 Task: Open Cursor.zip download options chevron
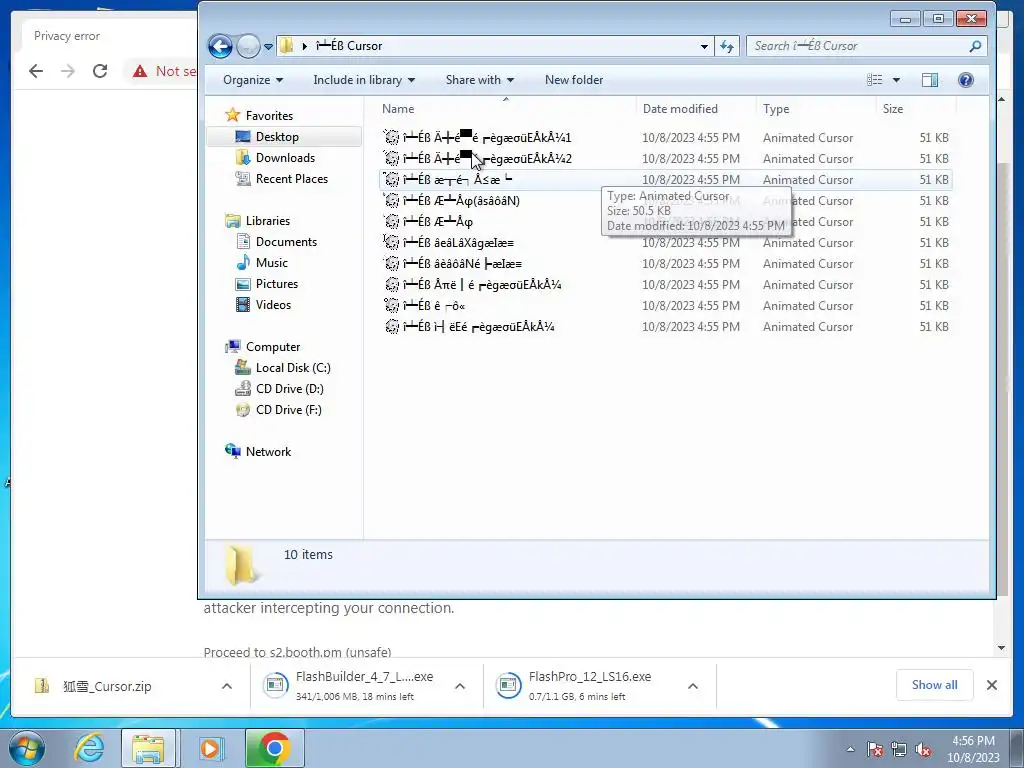point(227,686)
